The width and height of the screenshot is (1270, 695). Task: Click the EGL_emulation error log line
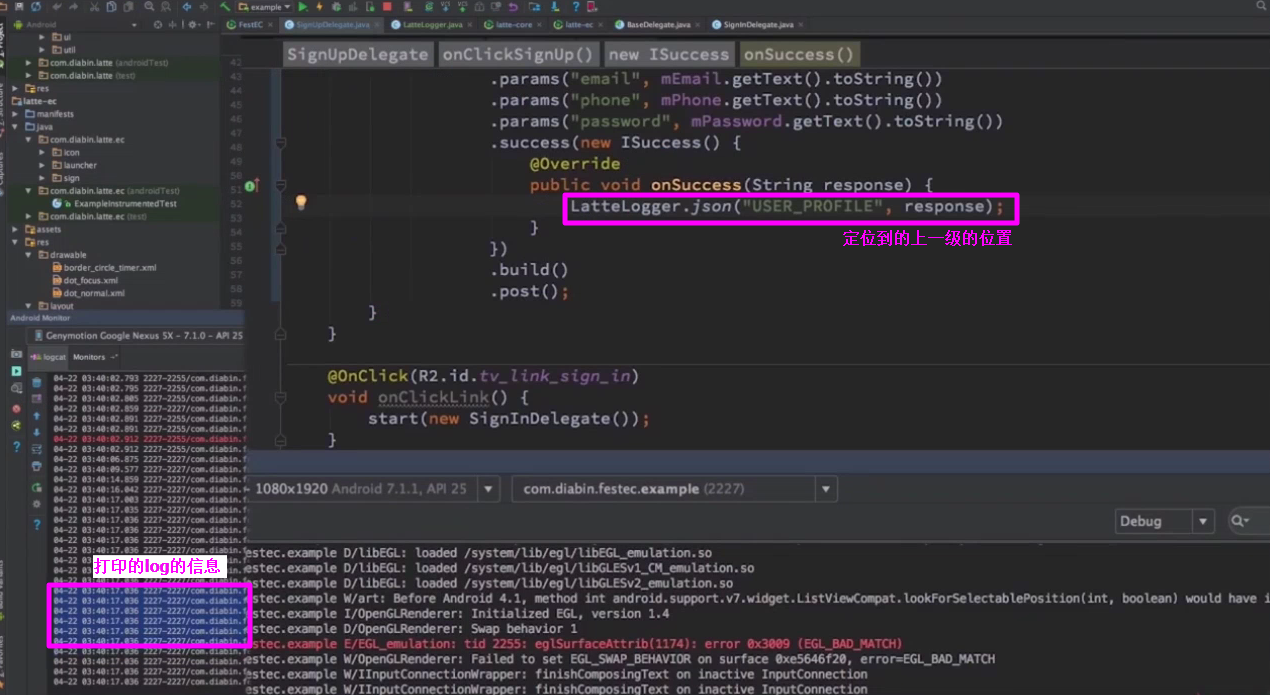575,643
